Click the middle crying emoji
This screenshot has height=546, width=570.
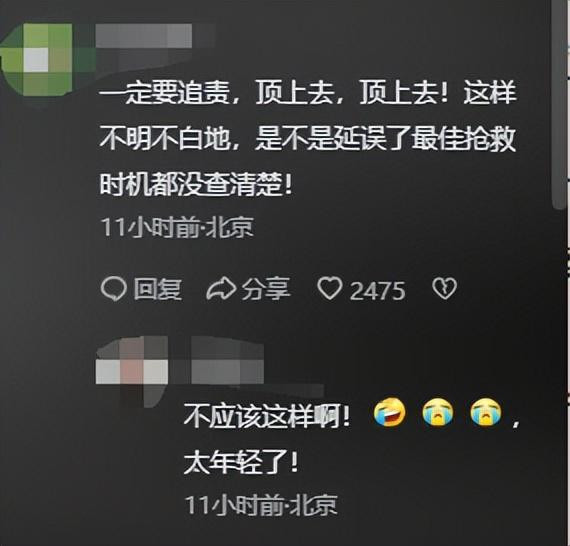(438, 413)
